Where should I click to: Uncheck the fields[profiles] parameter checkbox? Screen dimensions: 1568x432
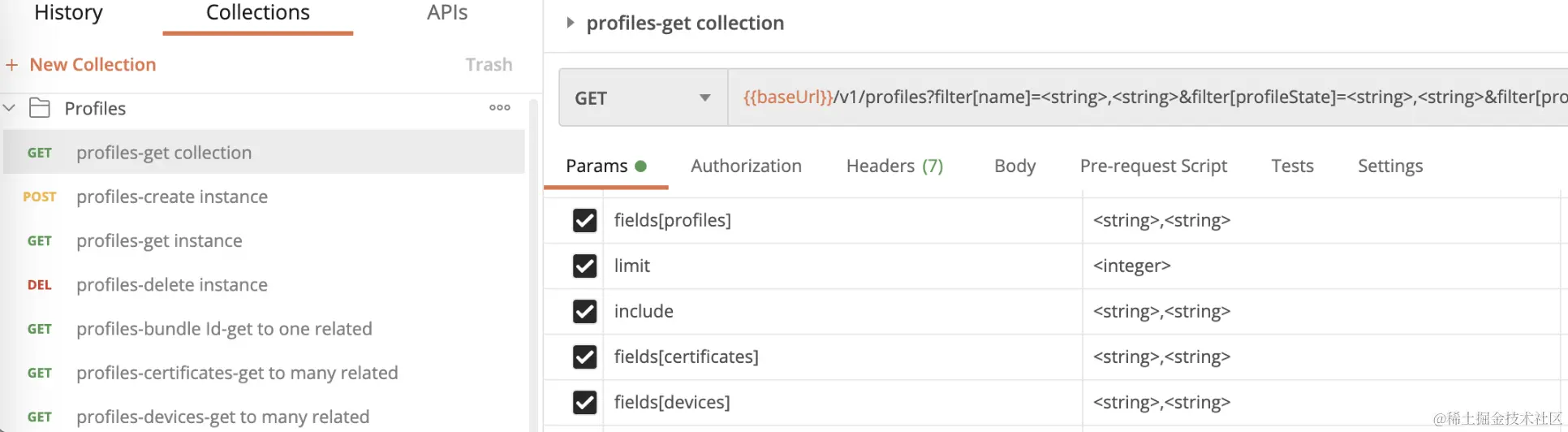(x=584, y=220)
